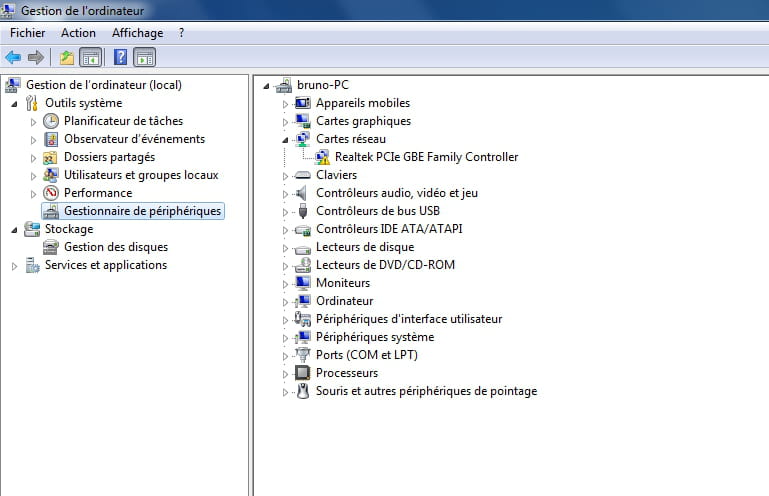This screenshot has height=496, width=769.
Task: Open the Affichage menu
Action: [137, 33]
